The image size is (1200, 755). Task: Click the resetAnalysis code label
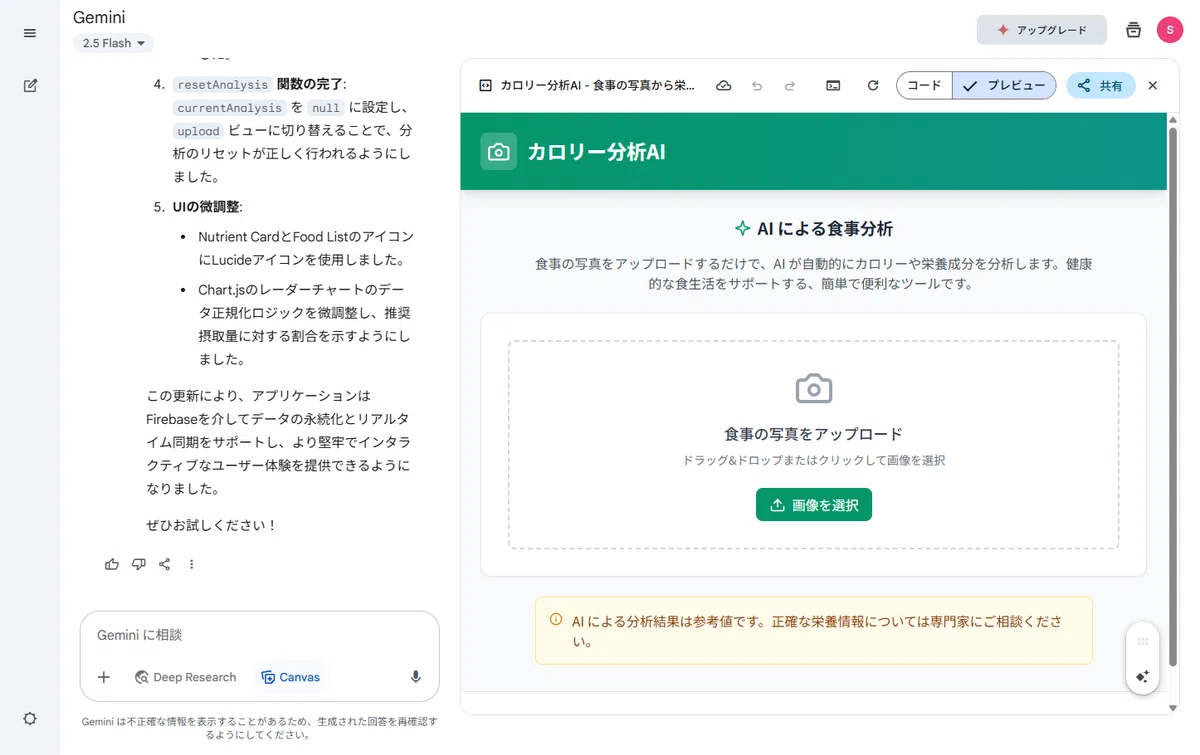(222, 85)
